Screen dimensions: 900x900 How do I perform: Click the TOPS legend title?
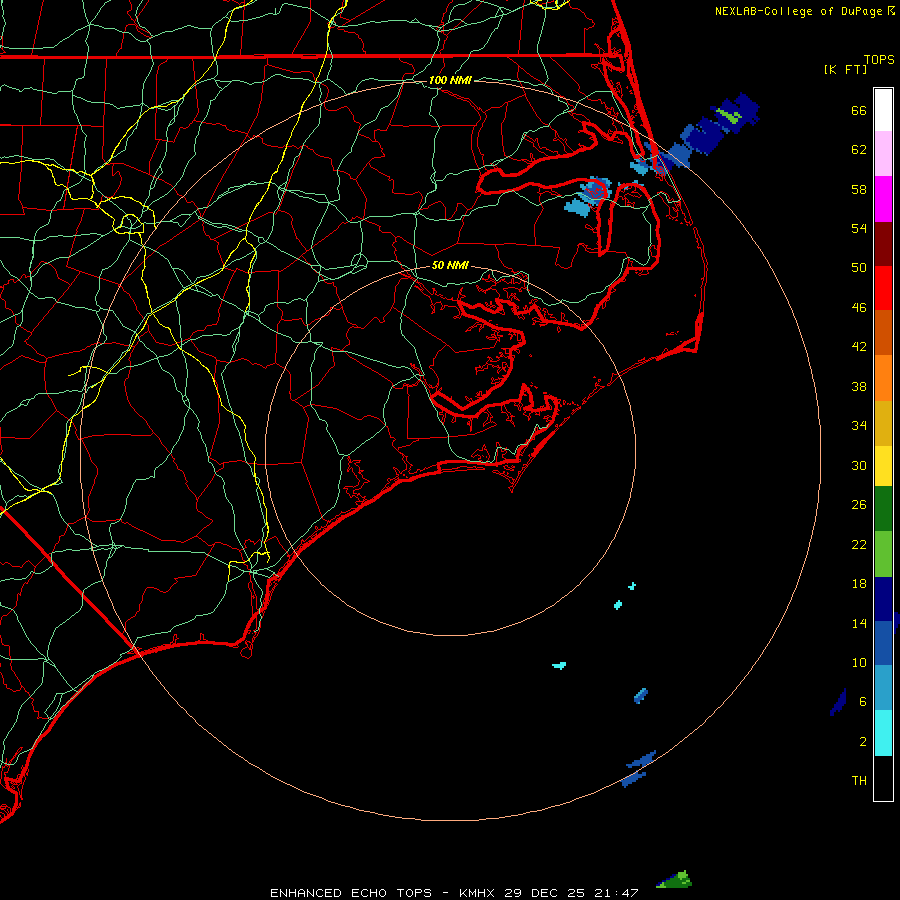pos(879,60)
